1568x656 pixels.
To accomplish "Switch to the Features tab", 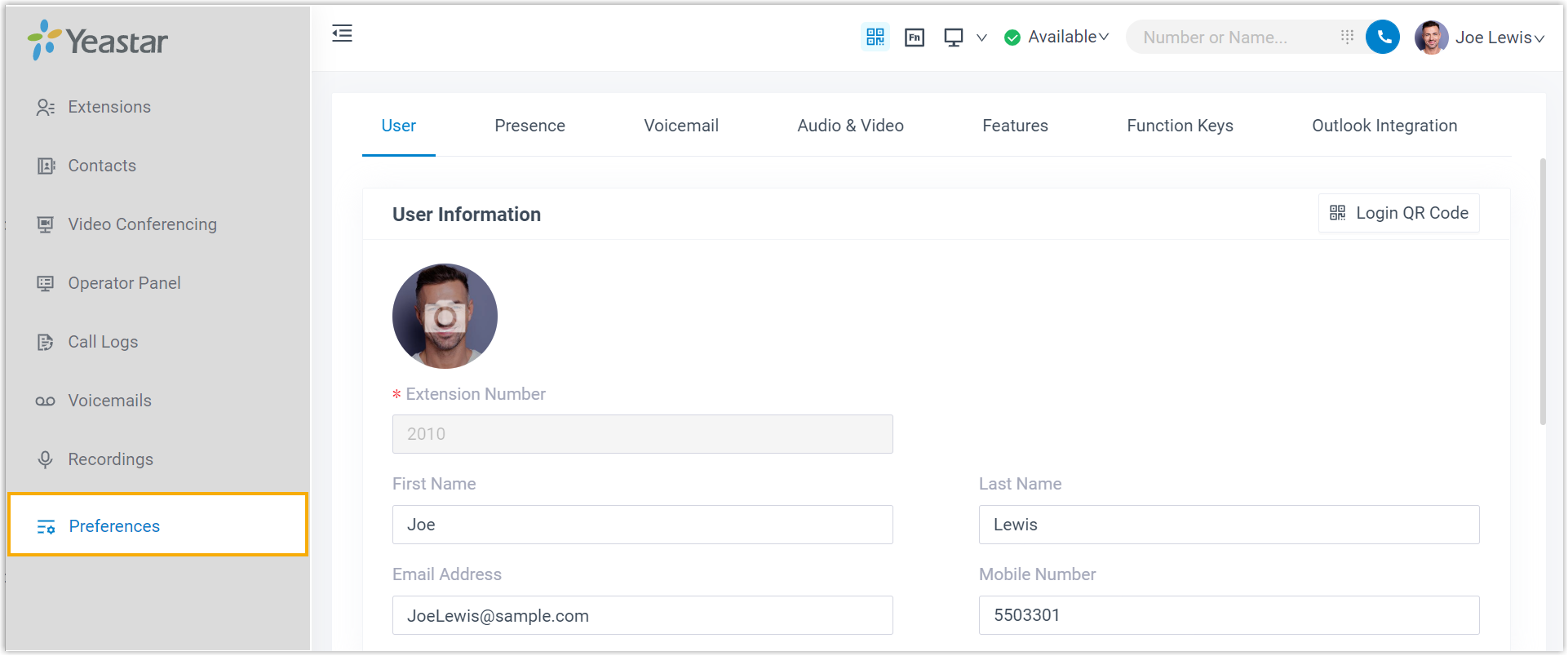I will [x=1015, y=126].
